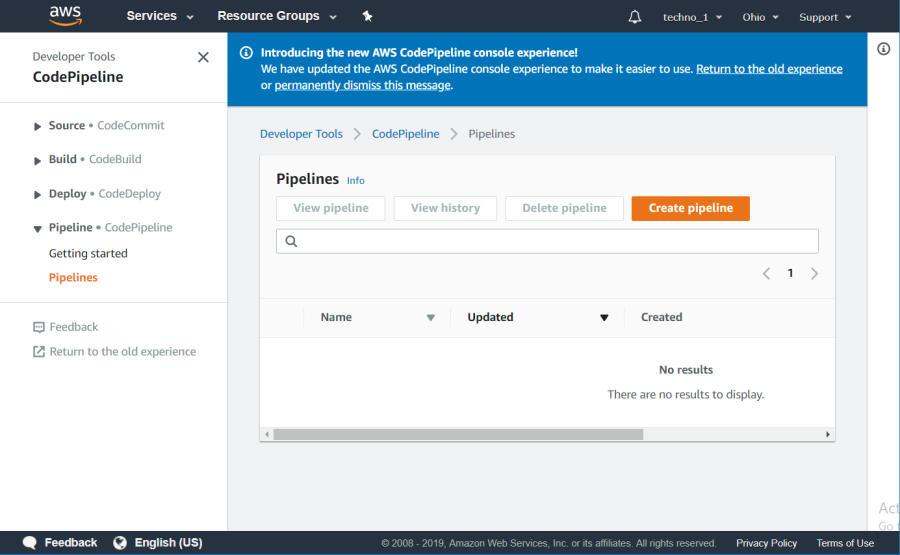Open the Resource Groups menu
Image resolution: width=900 pixels, height=555 pixels.
coord(277,16)
